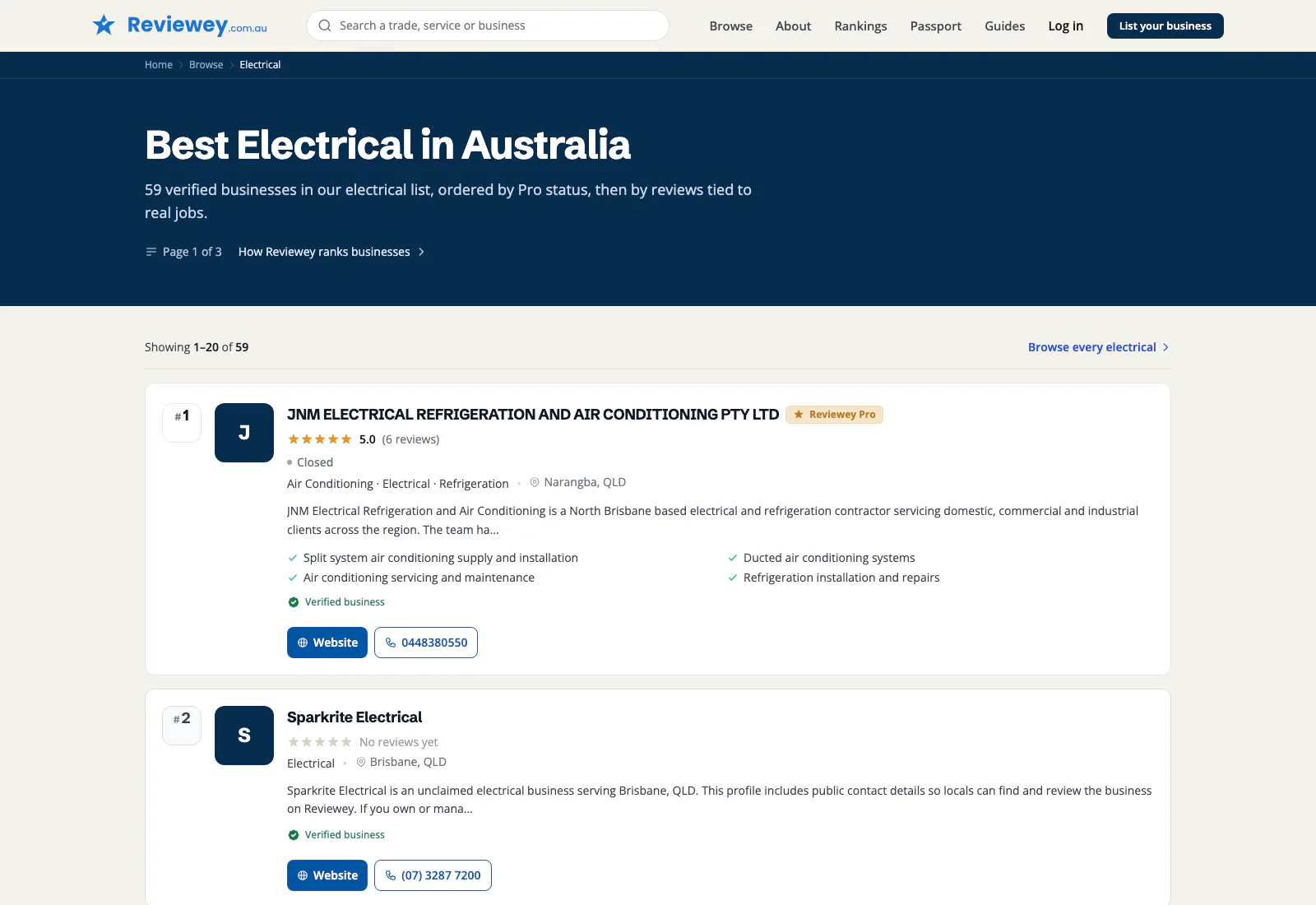Open Sparkrite Electrical business title
Viewport: 1316px width, 905px height.
coord(354,717)
